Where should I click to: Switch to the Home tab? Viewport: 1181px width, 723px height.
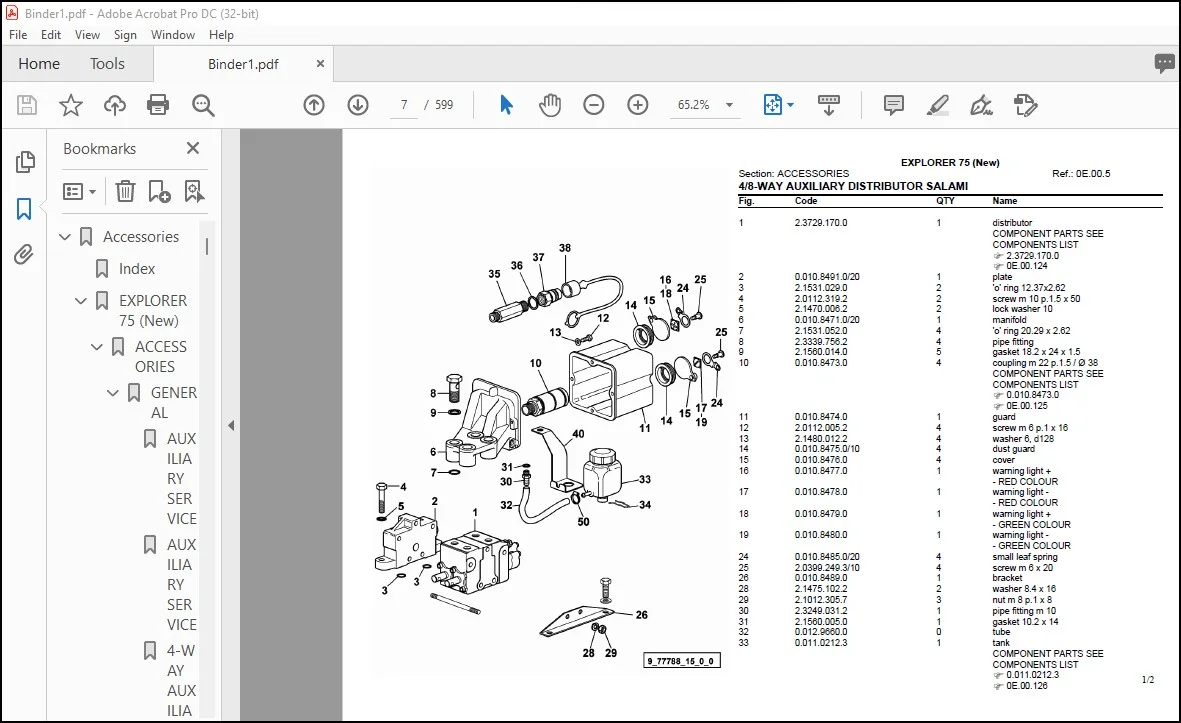click(39, 64)
